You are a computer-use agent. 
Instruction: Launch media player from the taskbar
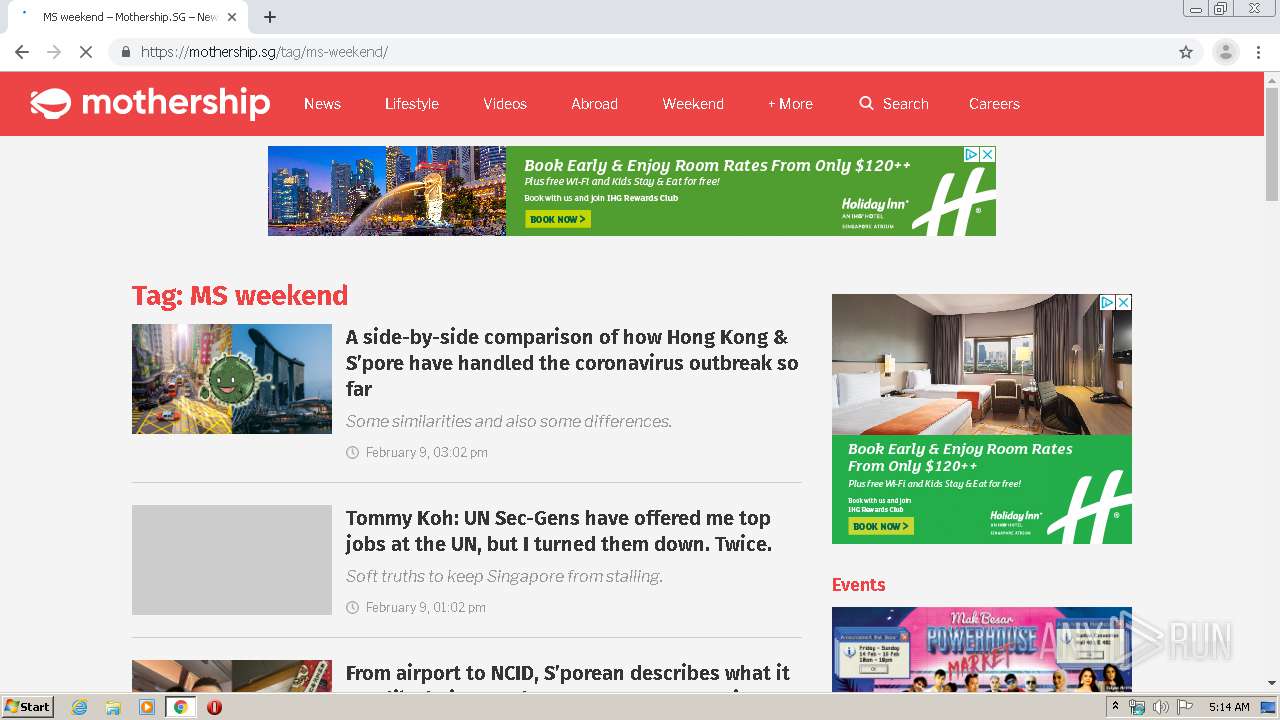[147, 707]
